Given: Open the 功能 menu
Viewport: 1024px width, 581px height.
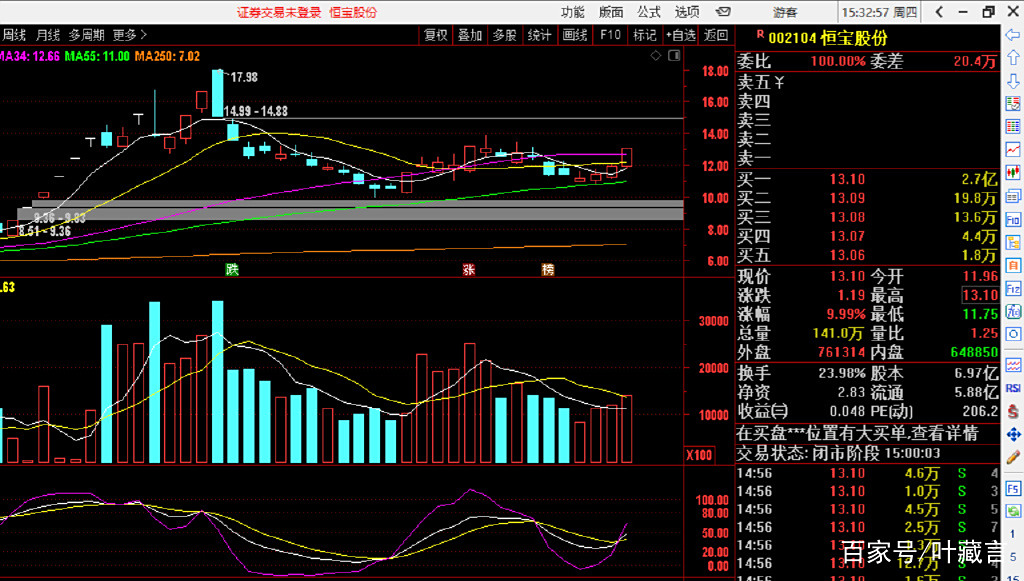Looking at the screenshot, I should [x=572, y=12].
